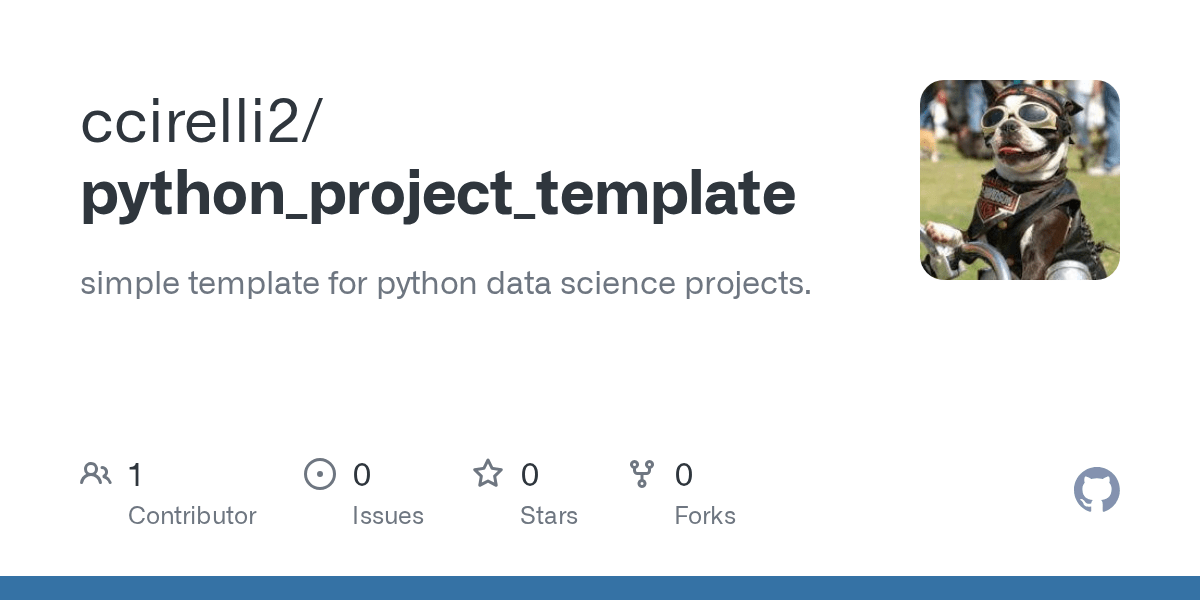
Task: Click the Forks branch icon
Action: (642, 474)
